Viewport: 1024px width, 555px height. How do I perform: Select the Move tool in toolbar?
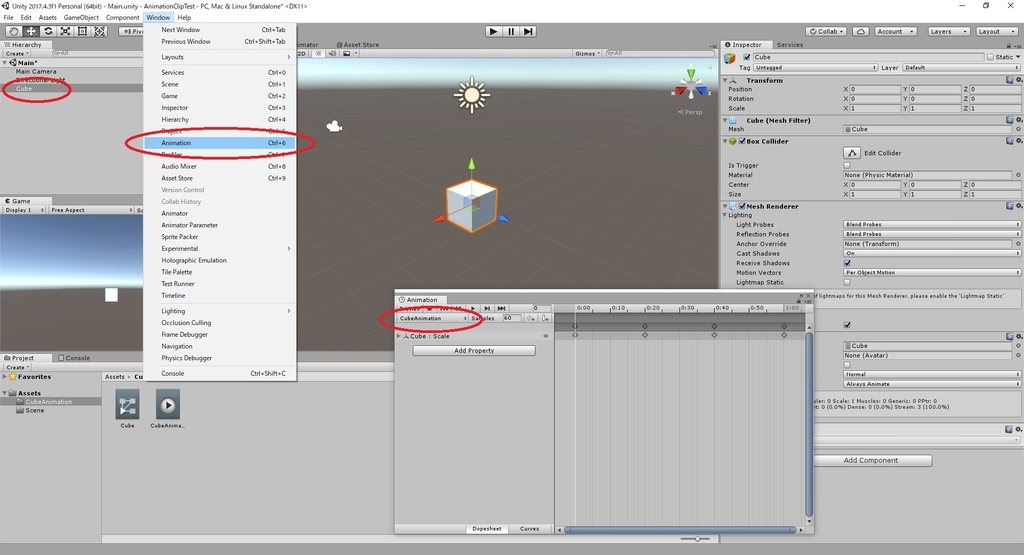point(31,31)
